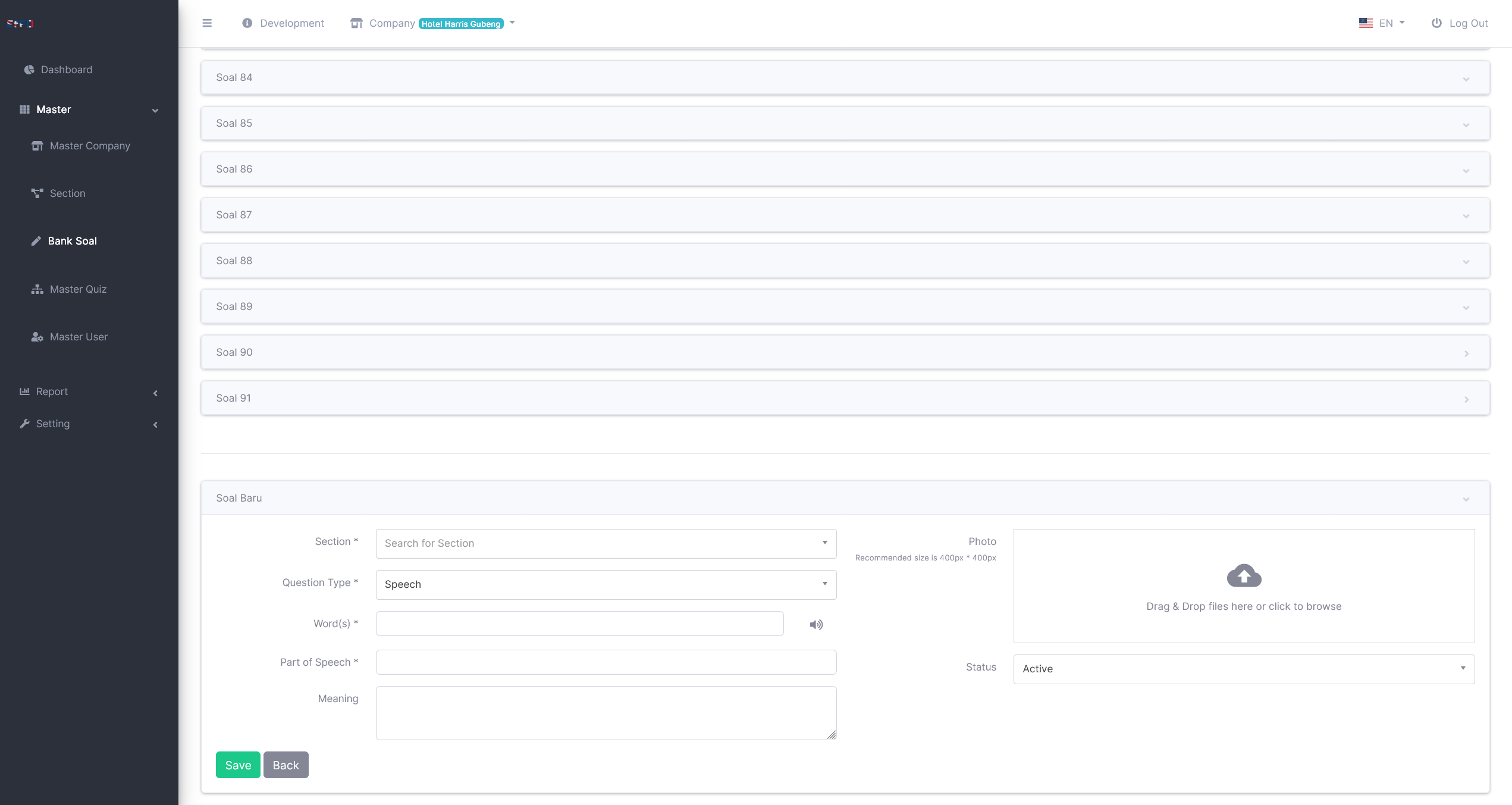Viewport: 1512px width, 805px height.
Task: Open the Question Type dropdown showing Speech
Action: 606,584
